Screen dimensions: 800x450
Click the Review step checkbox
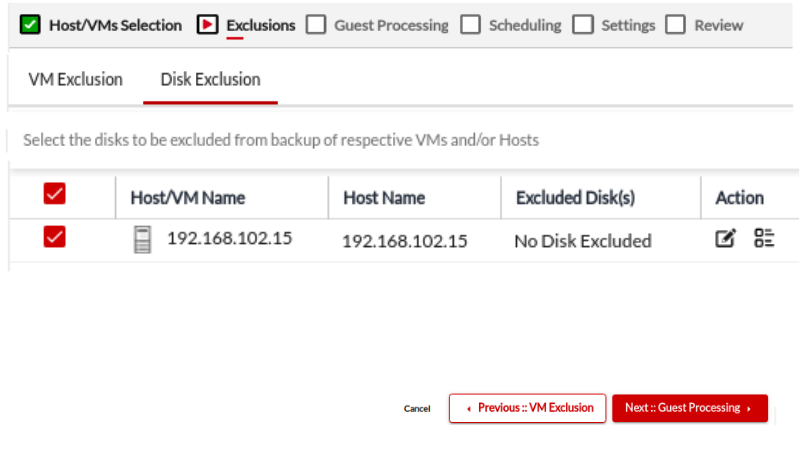click(x=675, y=25)
